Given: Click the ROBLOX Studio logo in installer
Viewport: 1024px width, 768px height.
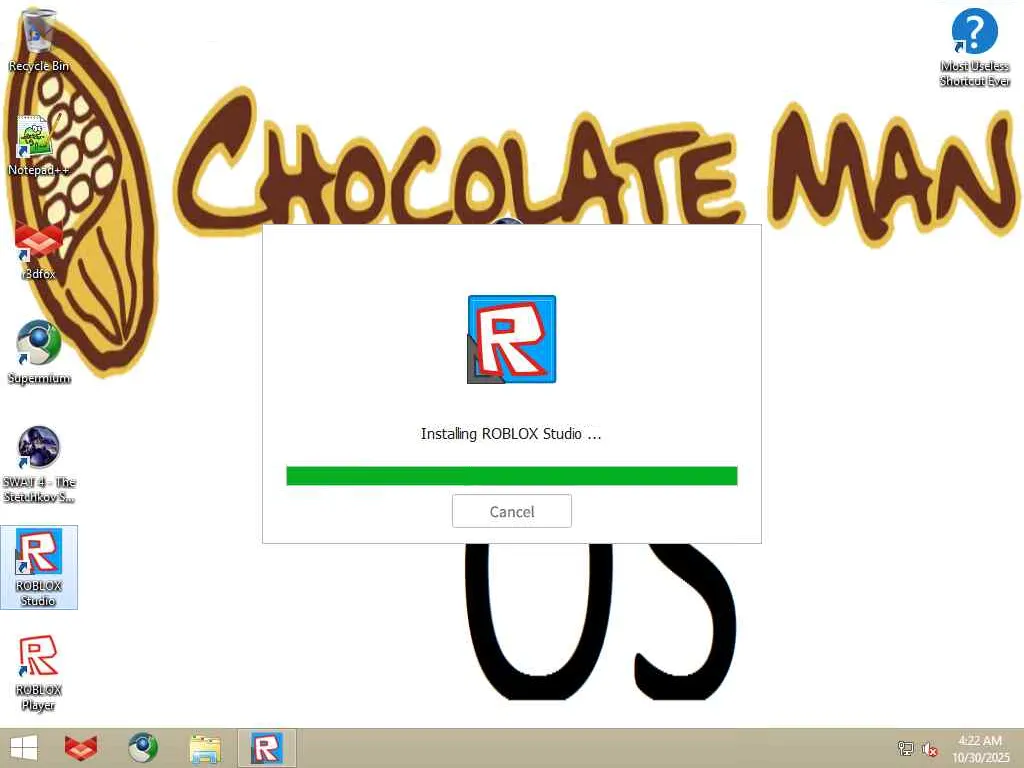Looking at the screenshot, I should pyautogui.click(x=511, y=340).
